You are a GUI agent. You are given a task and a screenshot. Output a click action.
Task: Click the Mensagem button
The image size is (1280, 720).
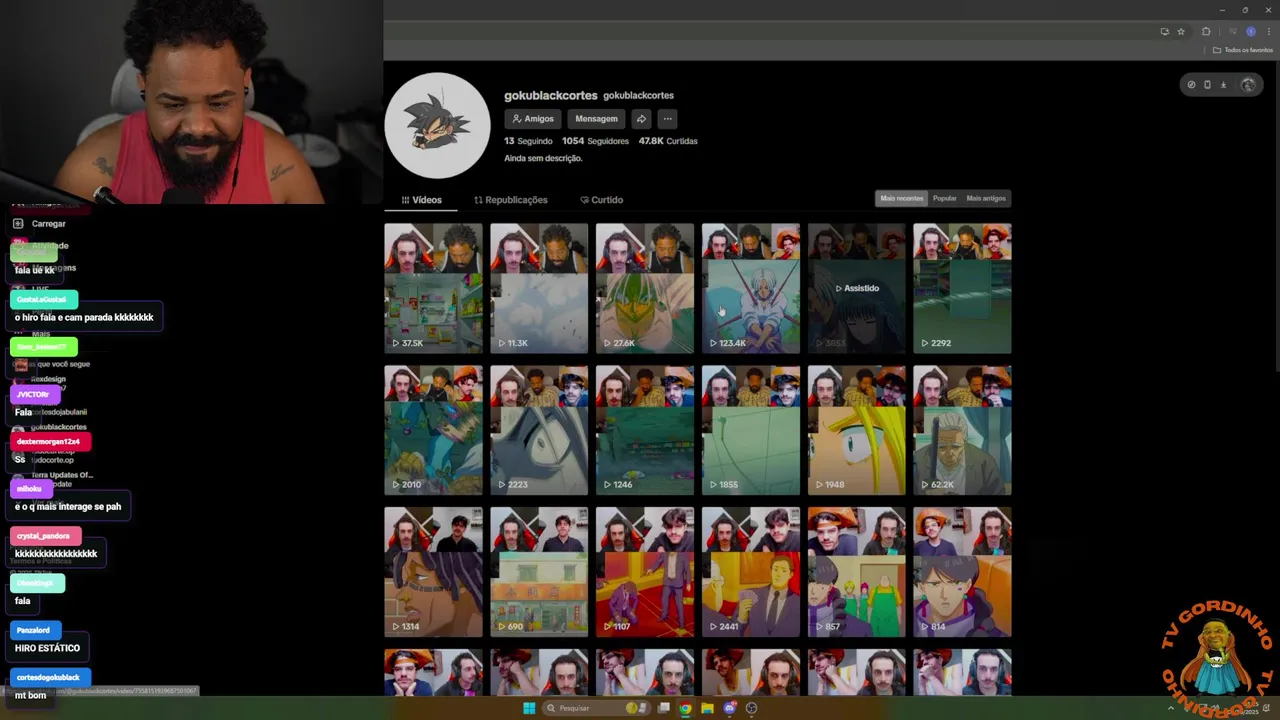[x=596, y=119]
